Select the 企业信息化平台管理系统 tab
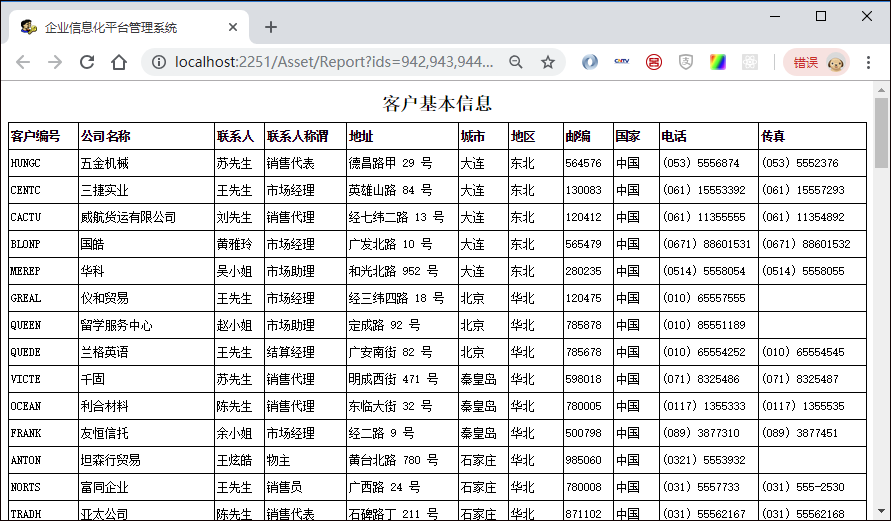This screenshot has width=891, height=521. tap(128, 27)
